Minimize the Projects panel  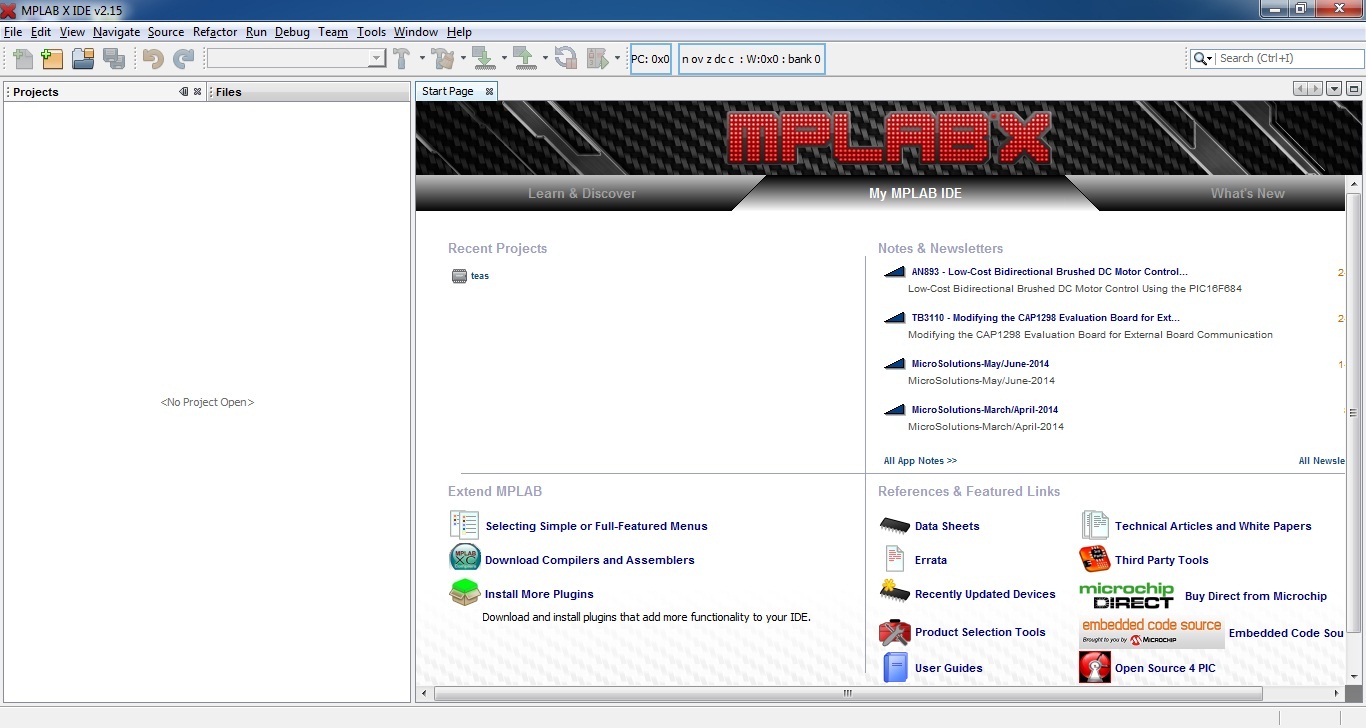tap(183, 91)
